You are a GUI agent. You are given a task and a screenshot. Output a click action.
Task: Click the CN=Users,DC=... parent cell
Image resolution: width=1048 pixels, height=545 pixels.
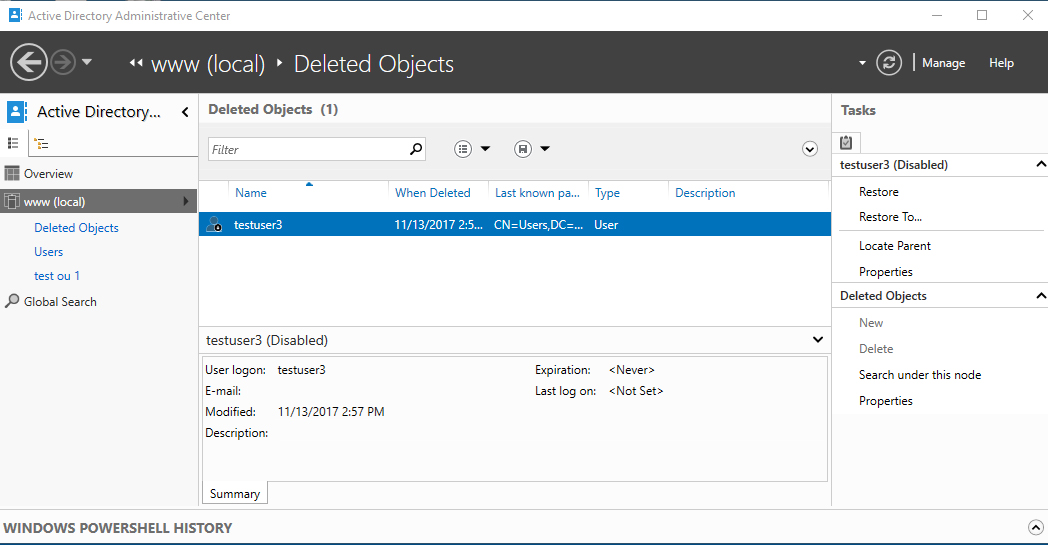[538, 225]
